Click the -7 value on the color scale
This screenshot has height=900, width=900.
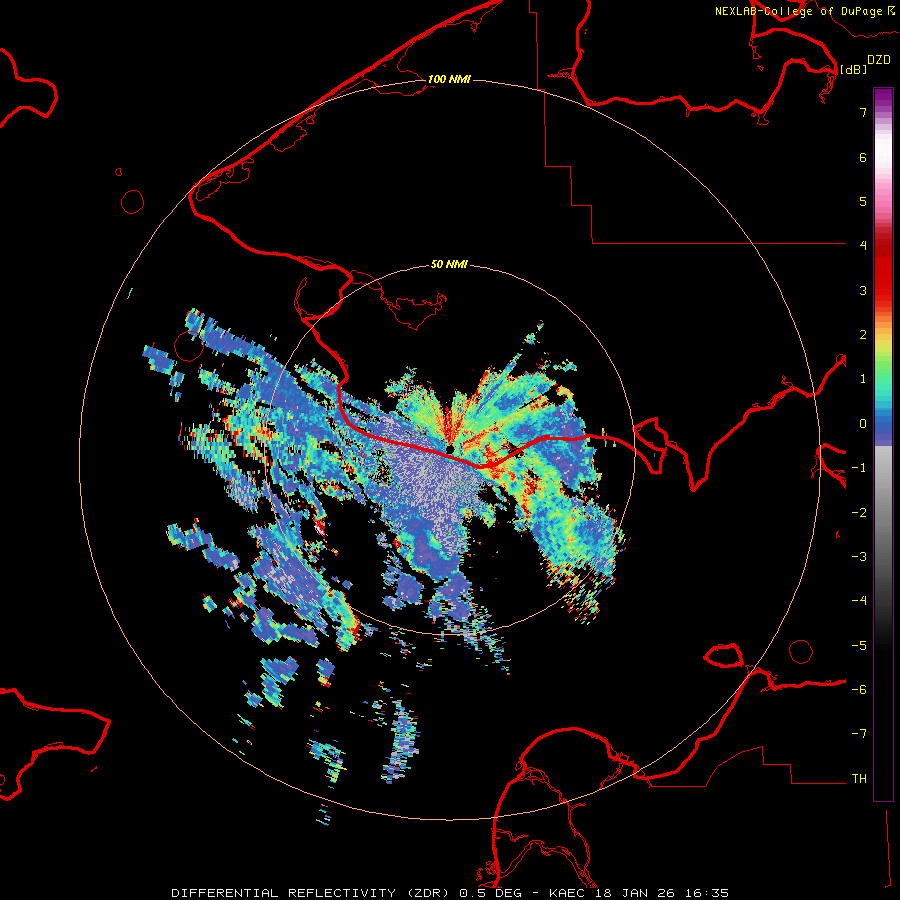[x=859, y=734]
